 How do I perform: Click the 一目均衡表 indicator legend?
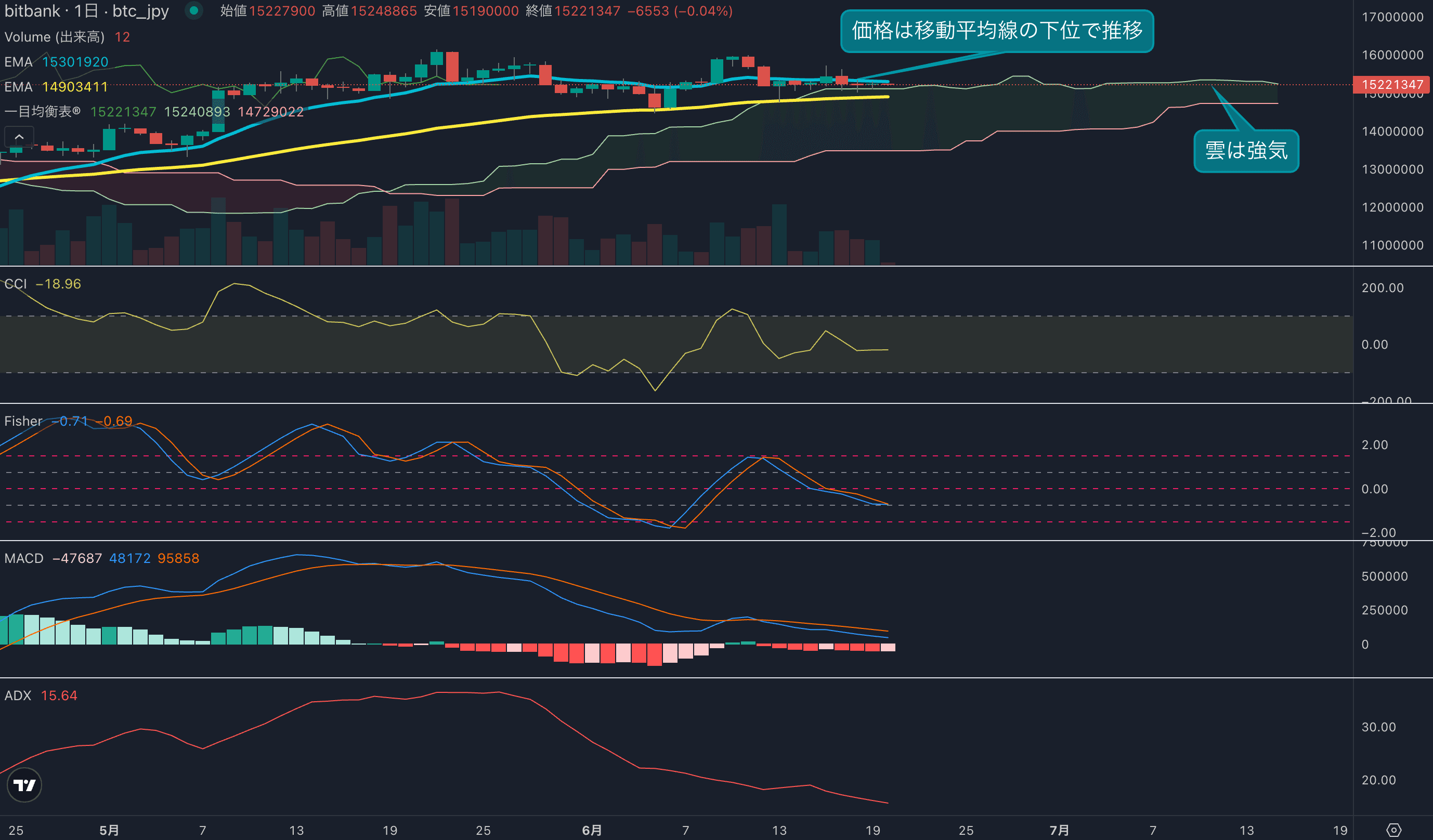point(43,111)
